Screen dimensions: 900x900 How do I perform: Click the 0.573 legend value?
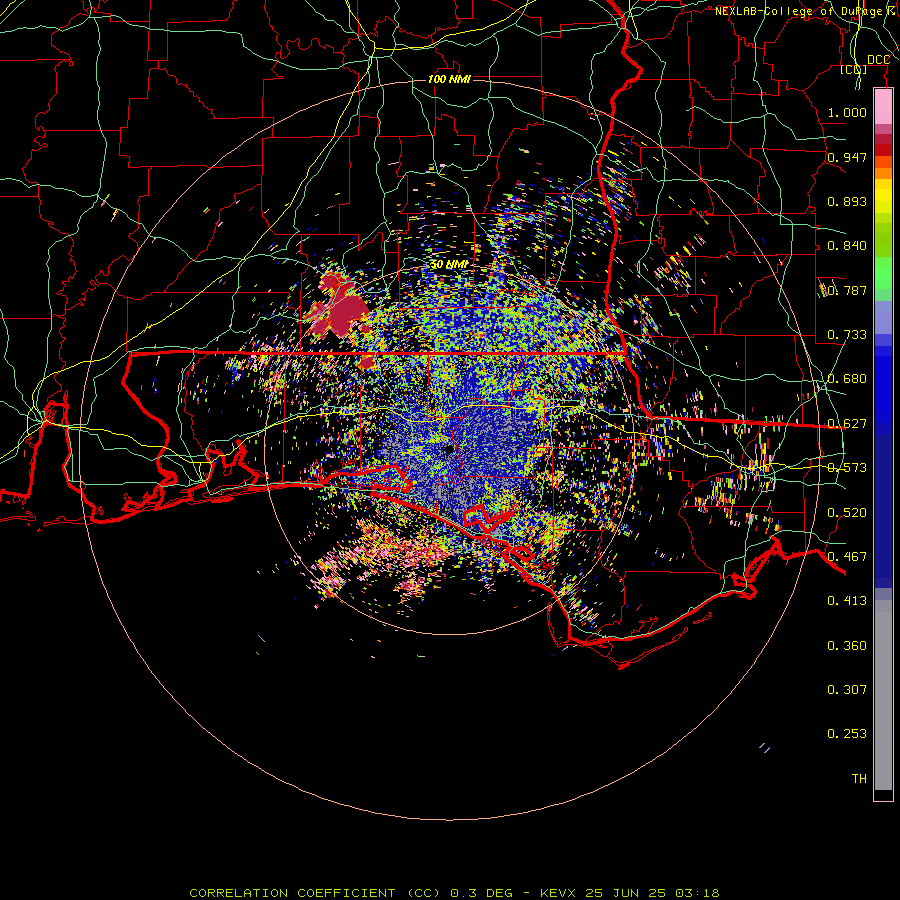[847, 468]
